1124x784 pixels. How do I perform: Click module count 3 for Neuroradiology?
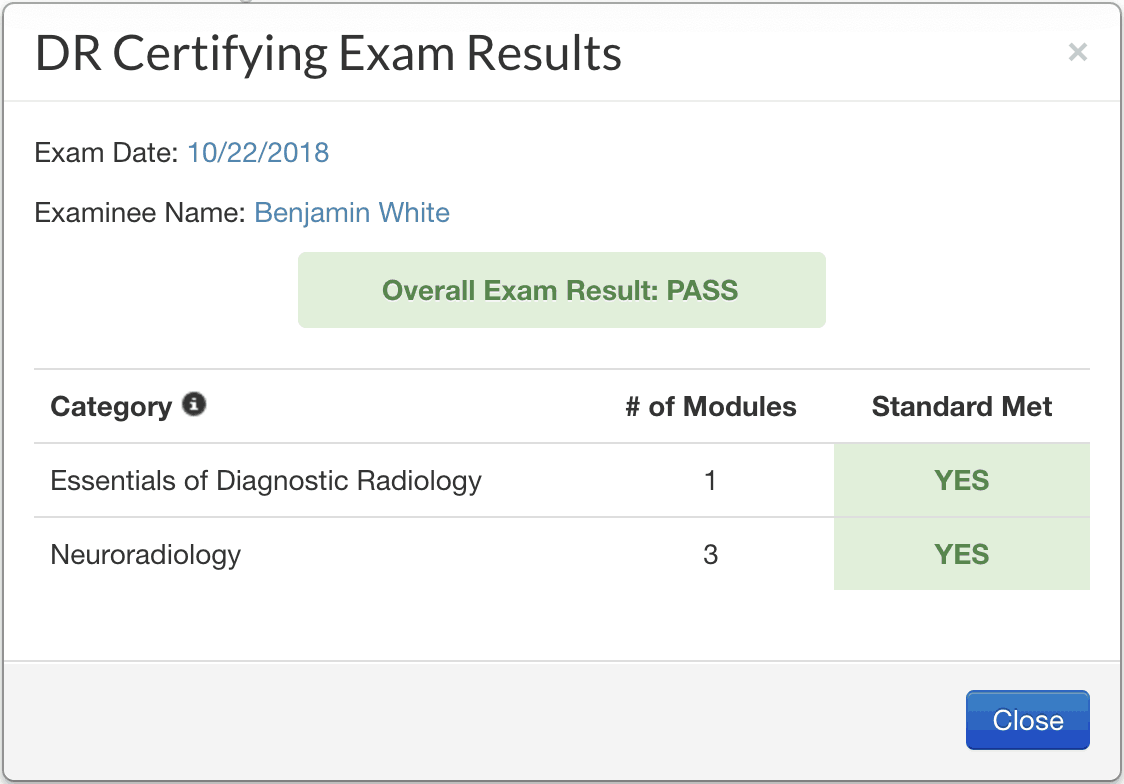coord(710,555)
